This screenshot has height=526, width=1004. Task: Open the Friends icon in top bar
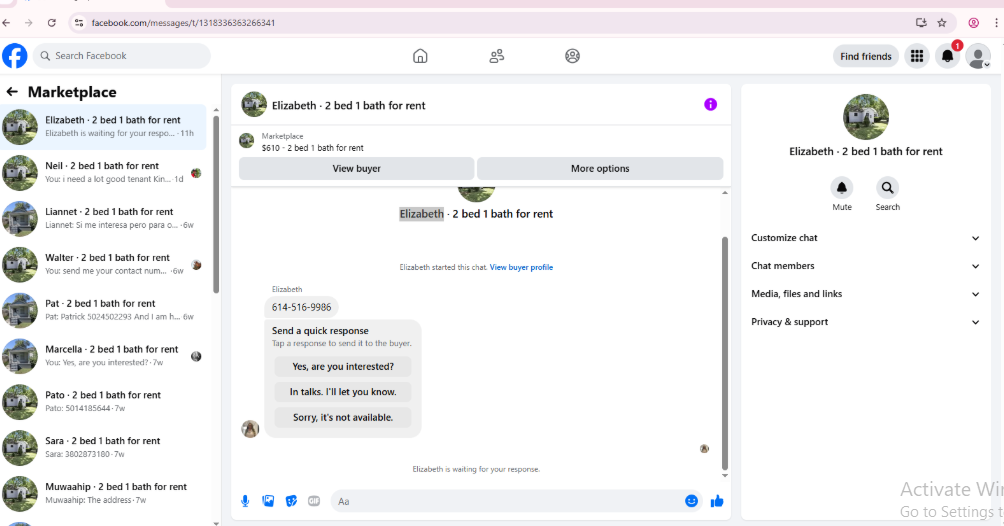tap(496, 56)
